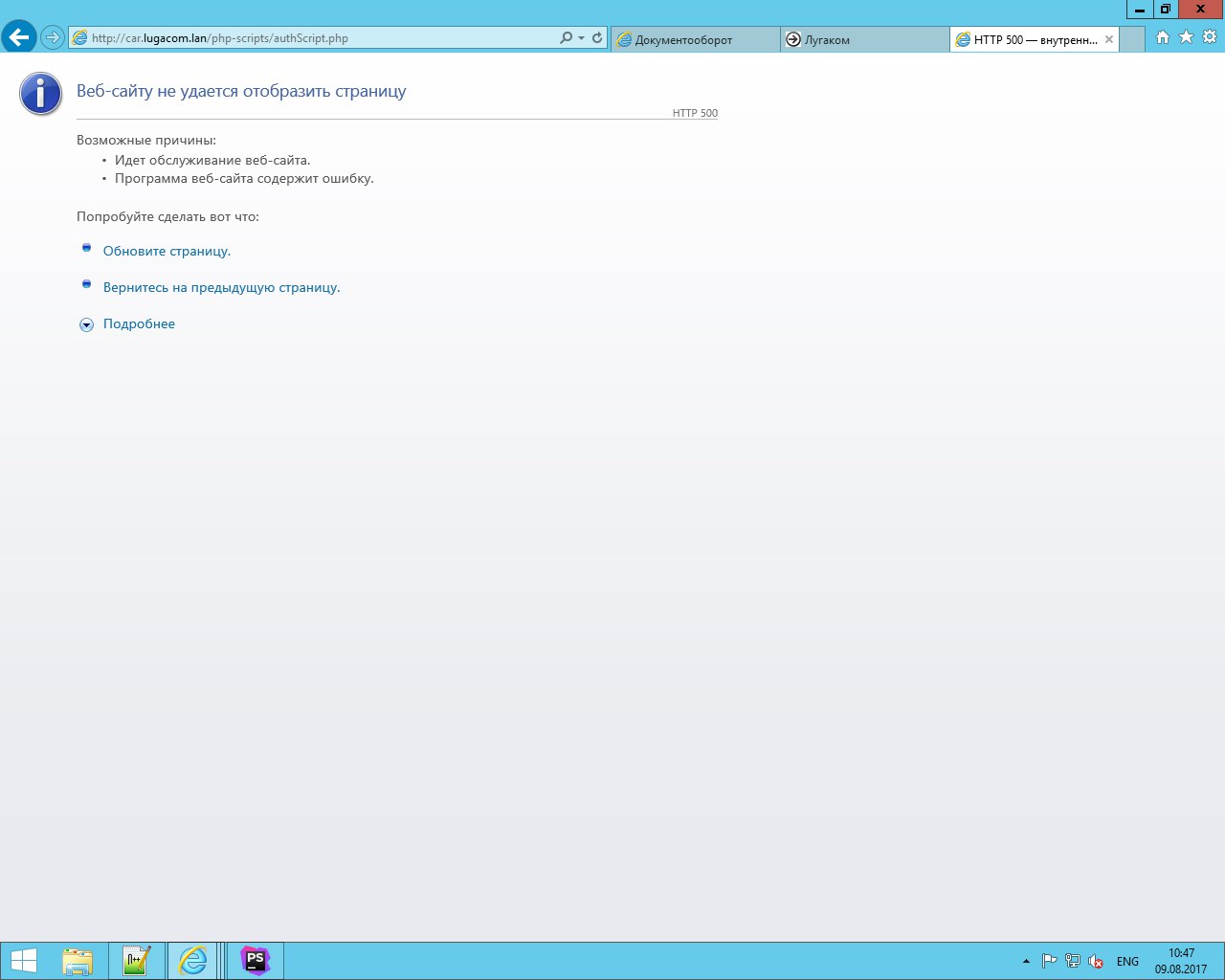1225x980 pixels.
Task: Click the blue info icon
Action: [x=40, y=94]
